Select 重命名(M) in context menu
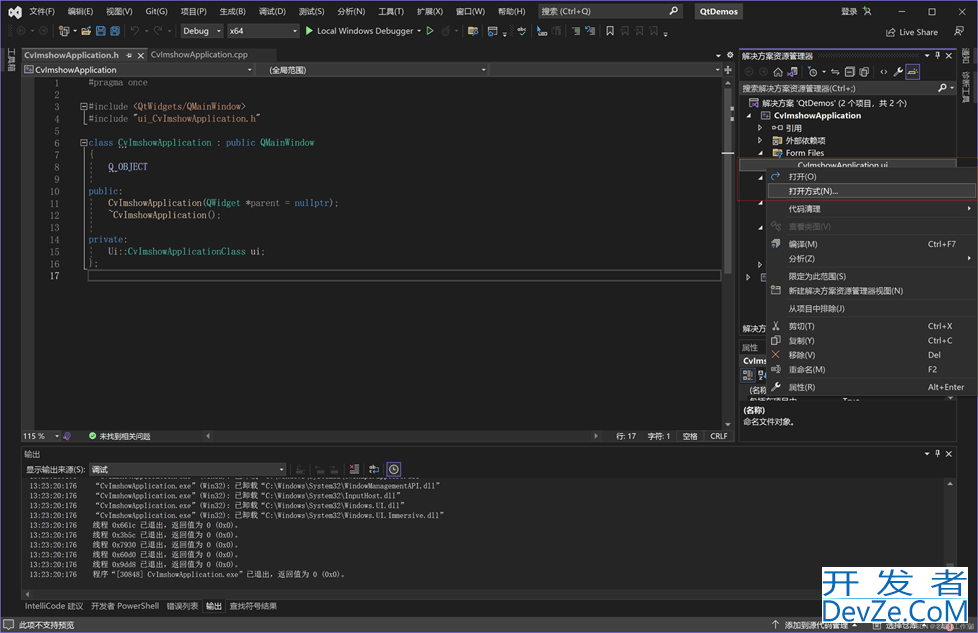This screenshot has height=633, width=978. (x=871, y=369)
